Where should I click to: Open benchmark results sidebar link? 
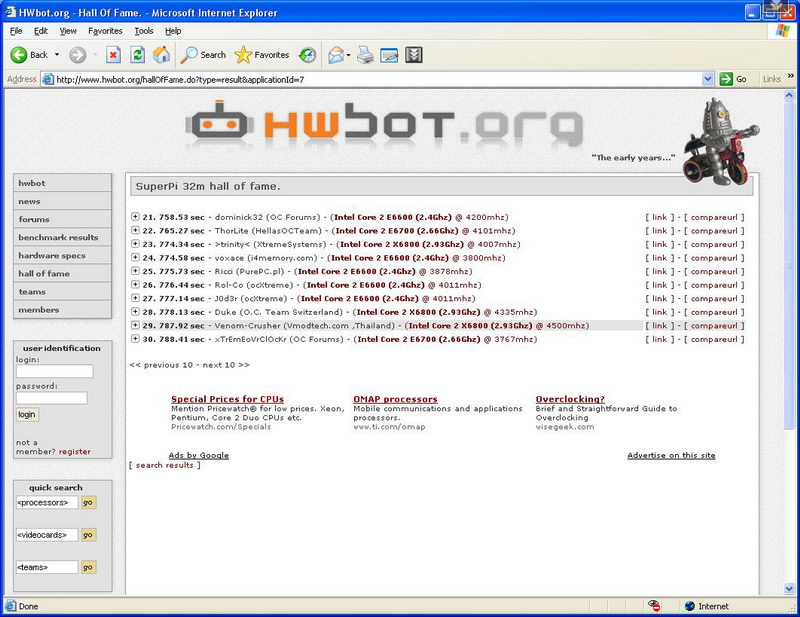click(x=62, y=237)
